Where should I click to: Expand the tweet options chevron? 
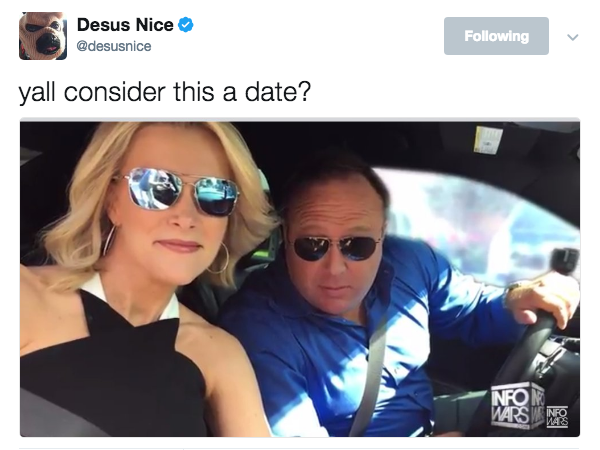pyautogui.click(x=572, y=37)
